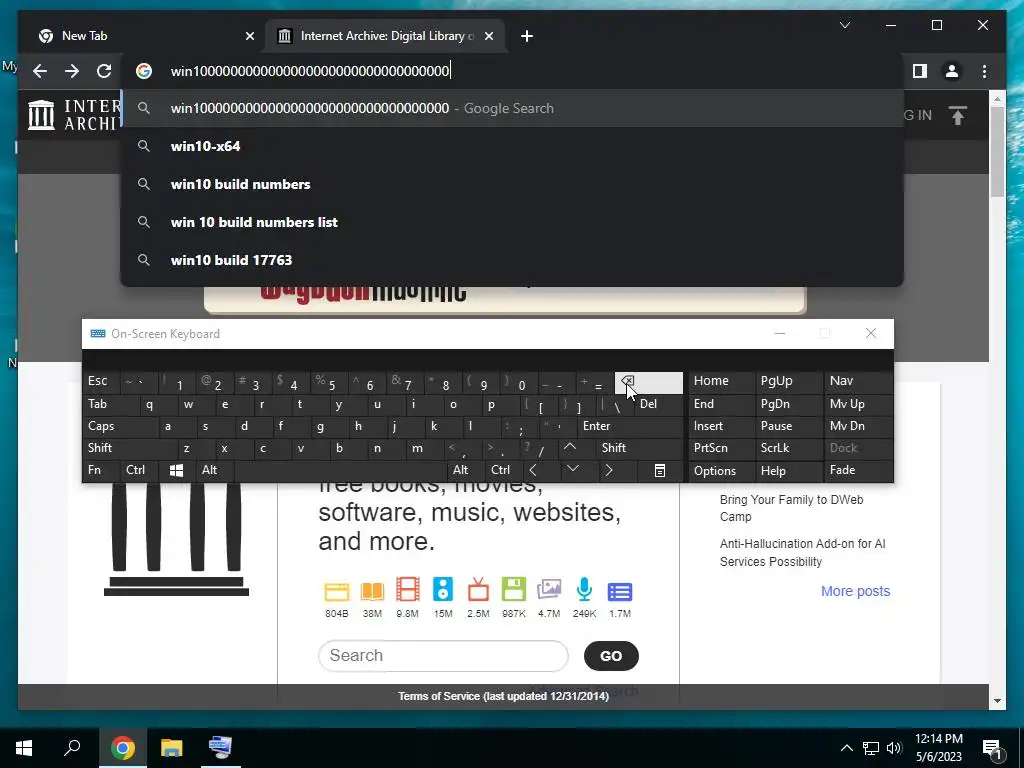Close the New Tab tab

[249, 36]
